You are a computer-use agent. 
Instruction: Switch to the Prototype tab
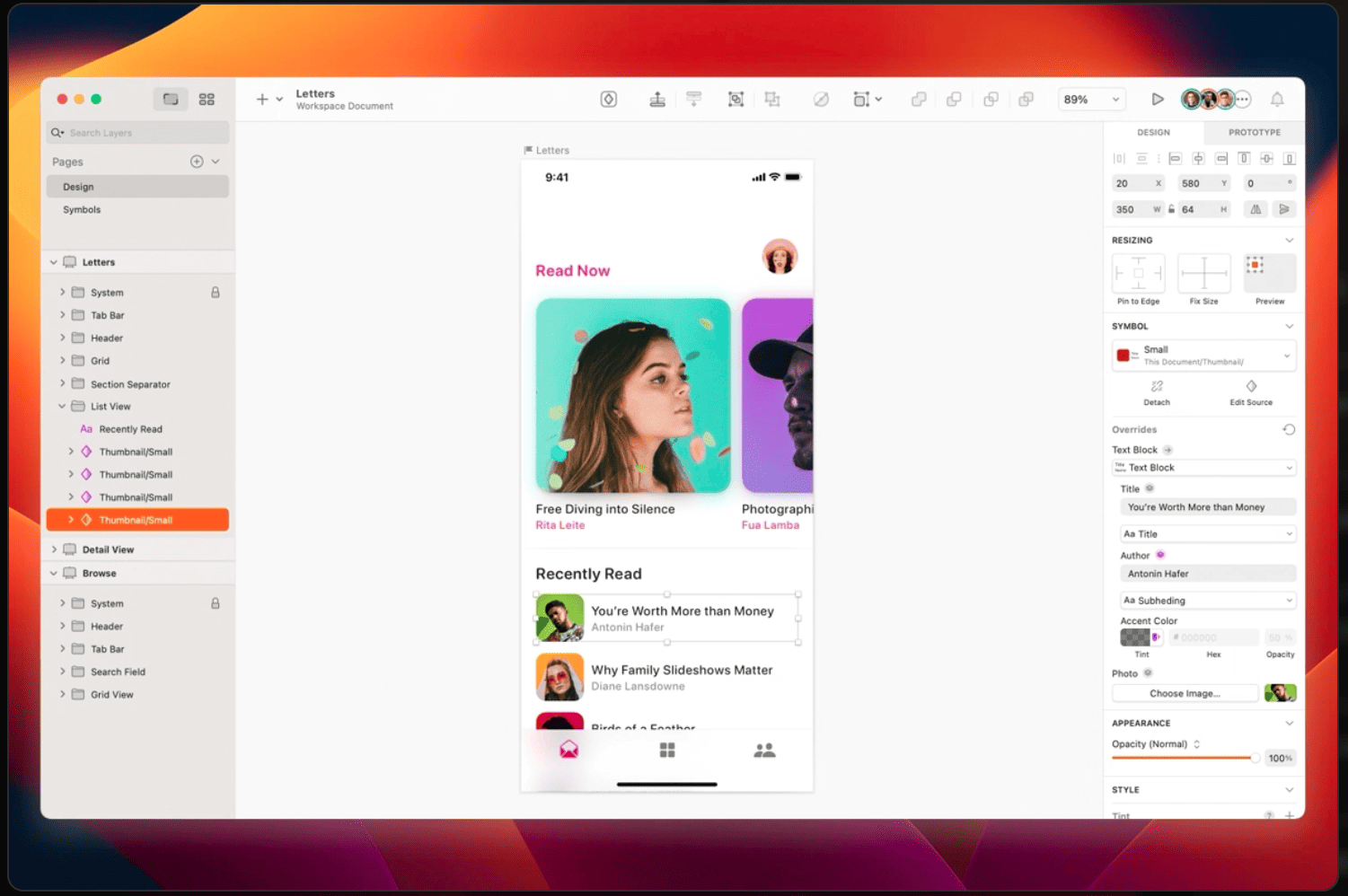tap(1254, 133)
